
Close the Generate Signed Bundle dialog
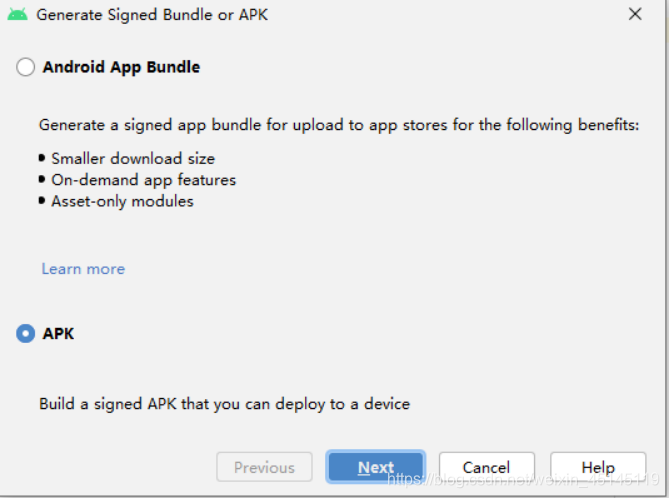pos(635,14)
